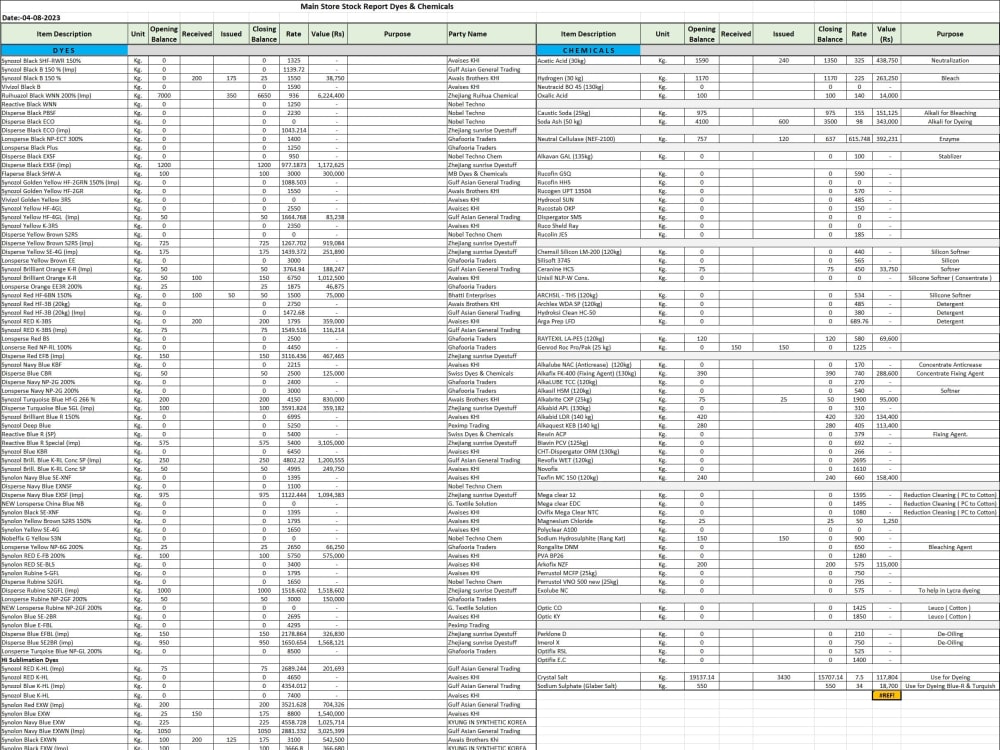The height and width of the screenshot is (750, 1000).
Task: Click closing balance '15707.14' cell
Action: (830, 677)
